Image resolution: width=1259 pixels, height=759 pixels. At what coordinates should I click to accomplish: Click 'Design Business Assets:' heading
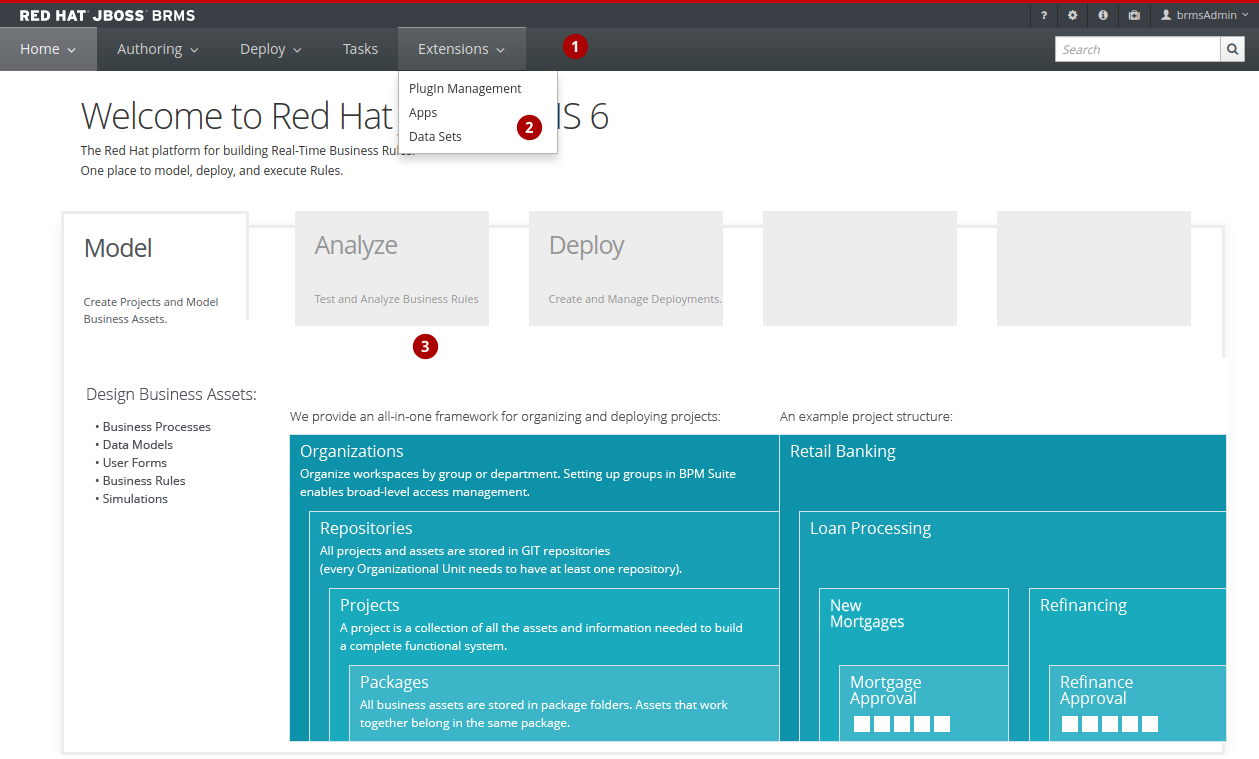coord(171,394)
